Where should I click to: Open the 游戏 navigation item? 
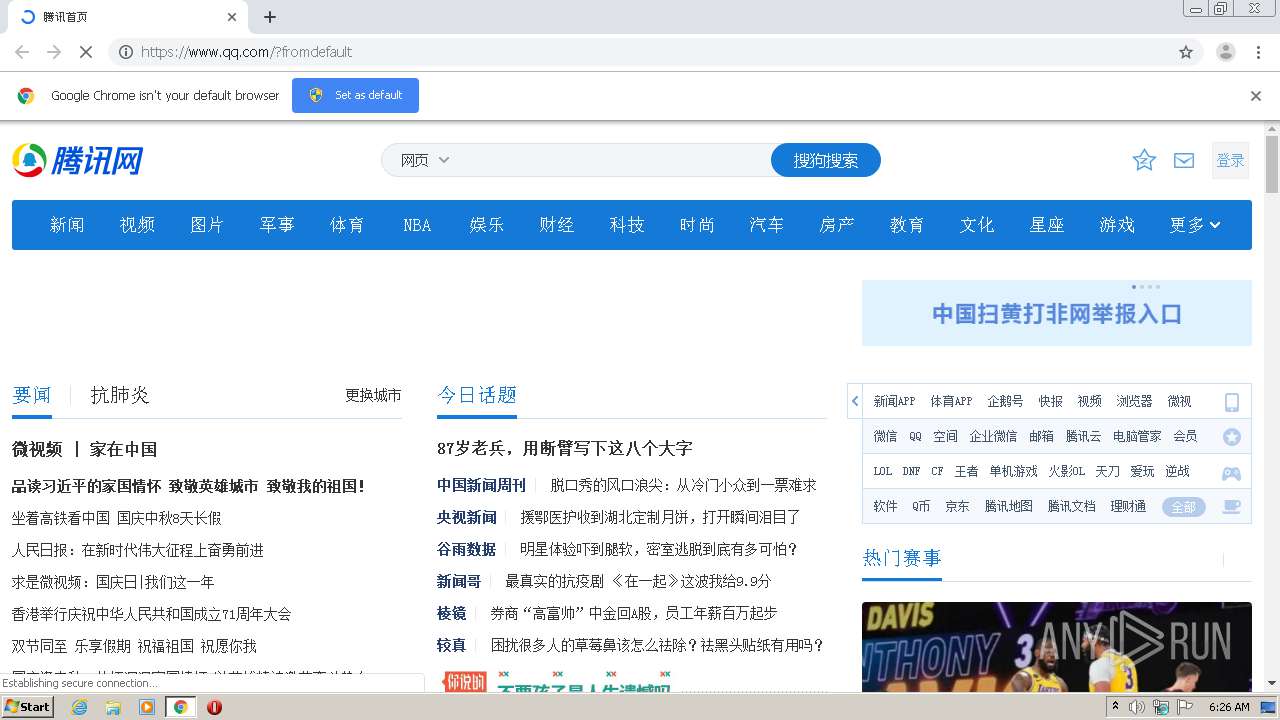click(1117, 225)
